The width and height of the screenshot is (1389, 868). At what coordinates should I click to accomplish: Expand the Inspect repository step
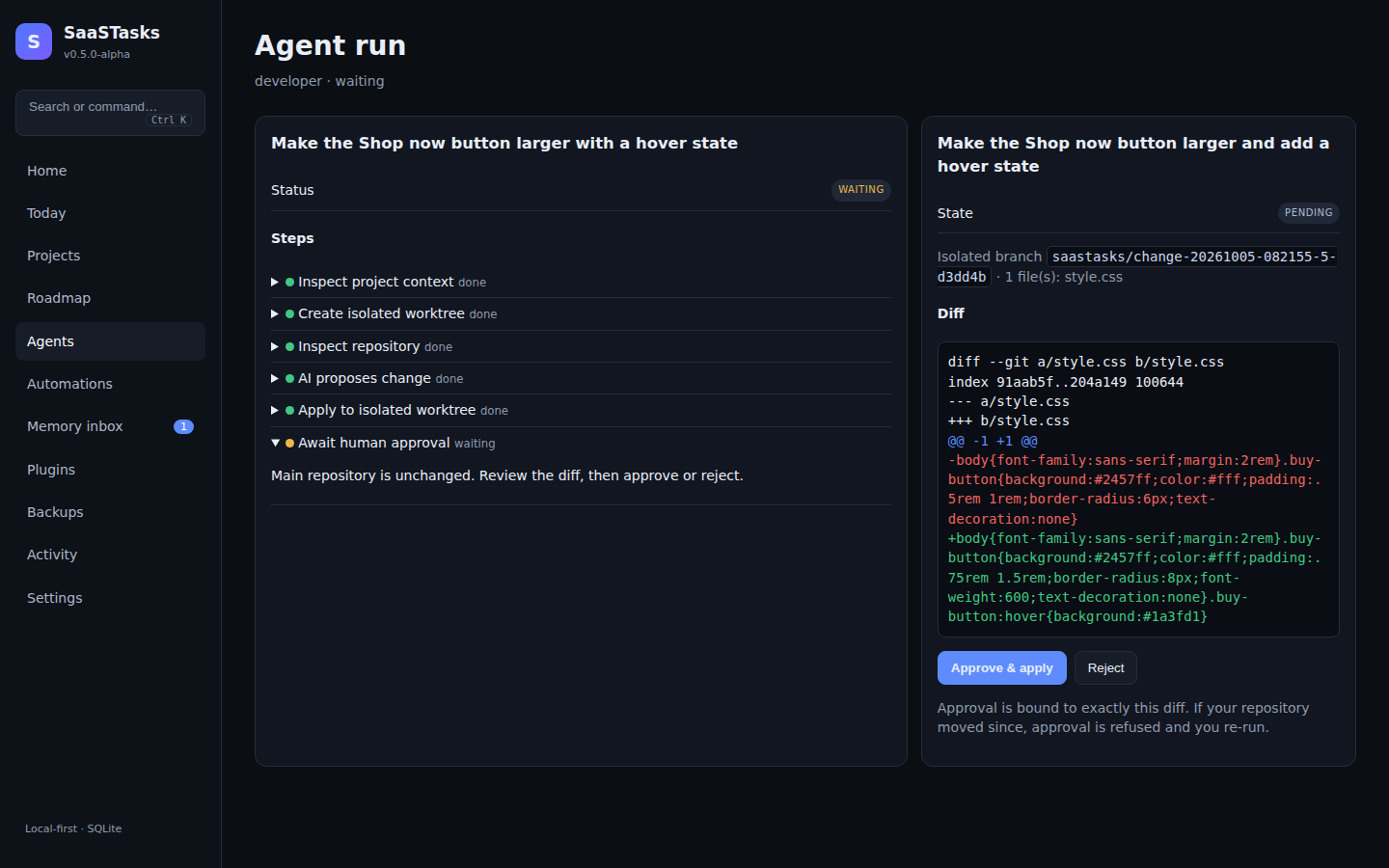581,346
